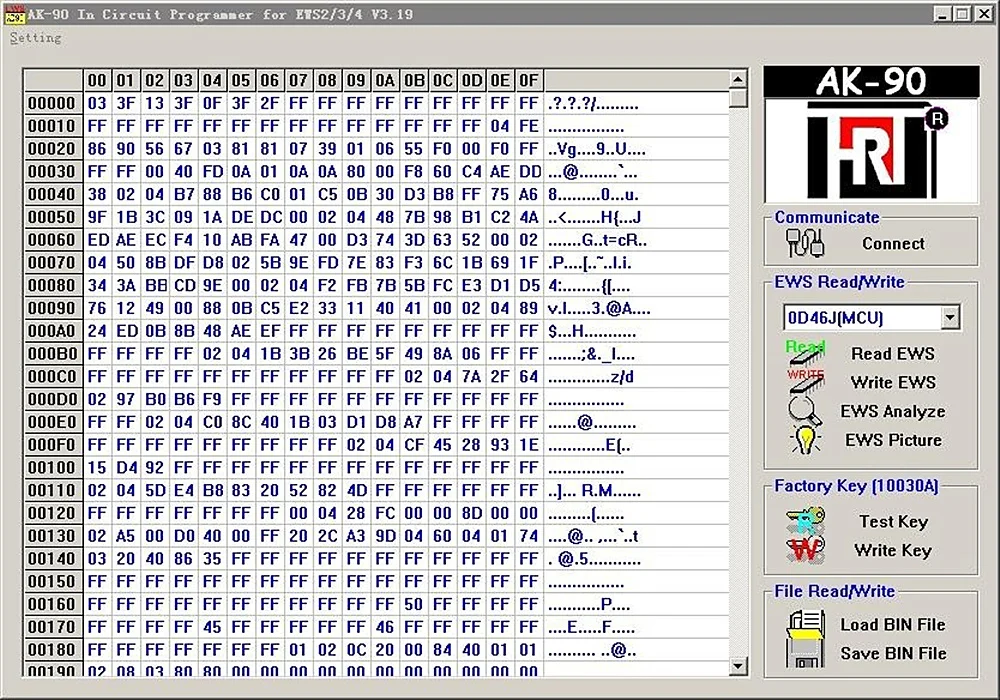The image size is (1000, 700).
Task: Click byte 15 at start of row 00100
Action: coord(97,468)
